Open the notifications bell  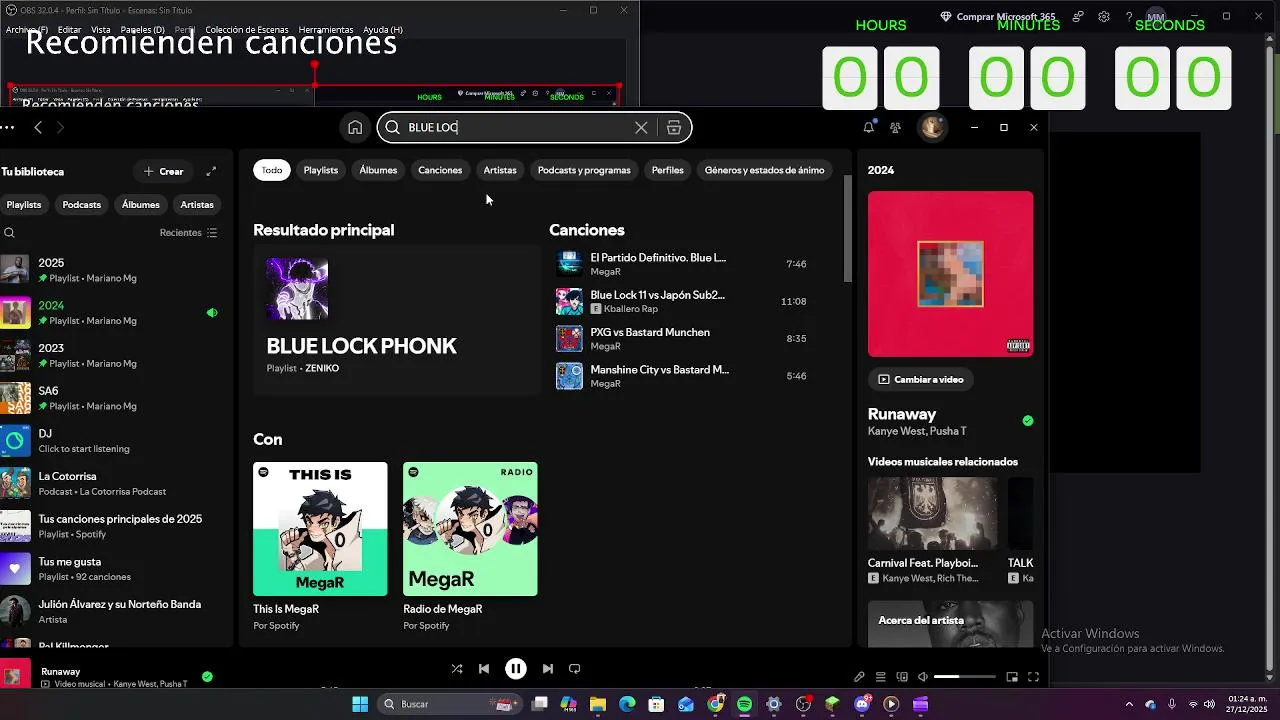click(x=868, y=127)
